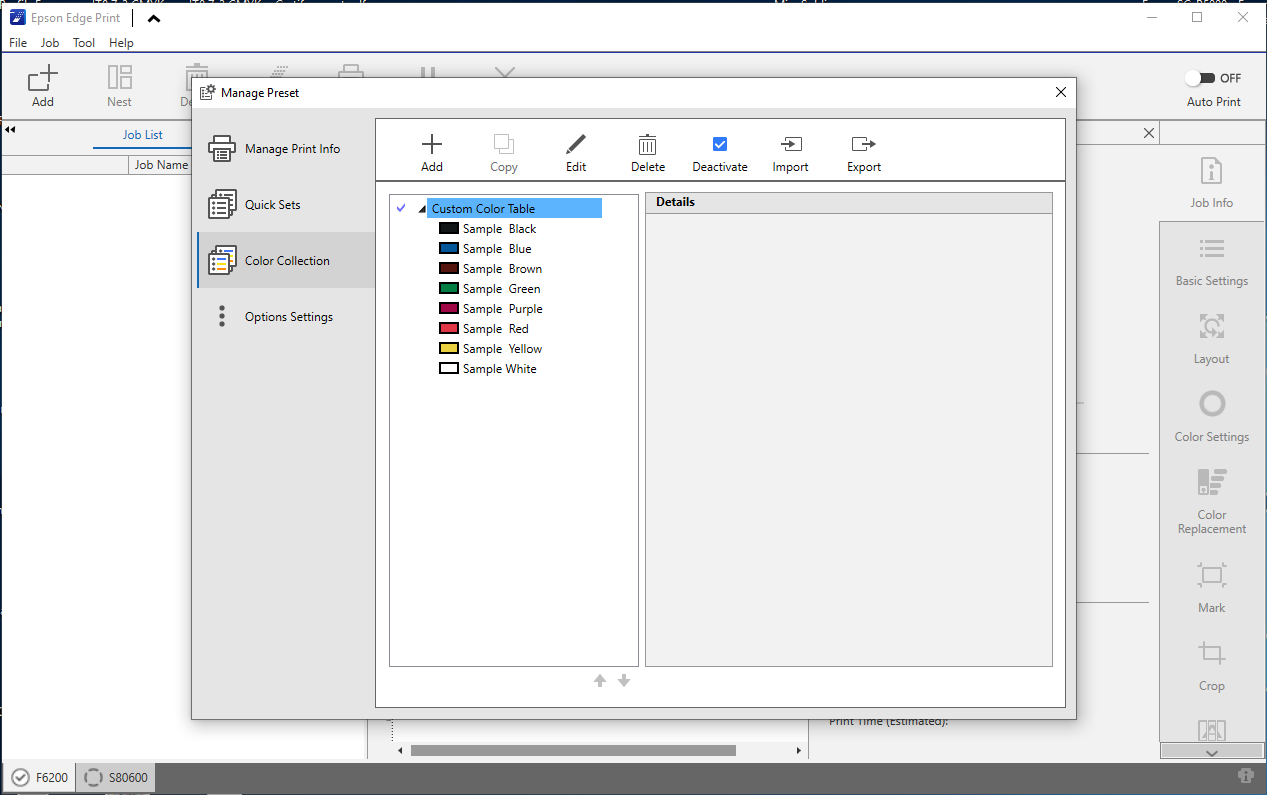The width and height of the screenshot is (1267, 795).
Task: Open Quick Sets section
Action: pyautogui.click(x=286, y=205)
